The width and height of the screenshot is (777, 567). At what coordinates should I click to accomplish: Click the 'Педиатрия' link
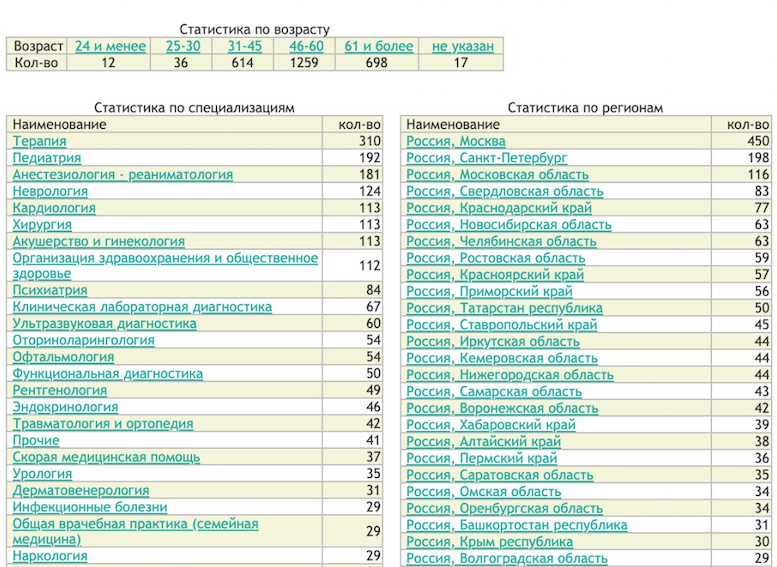pos(47,158)
